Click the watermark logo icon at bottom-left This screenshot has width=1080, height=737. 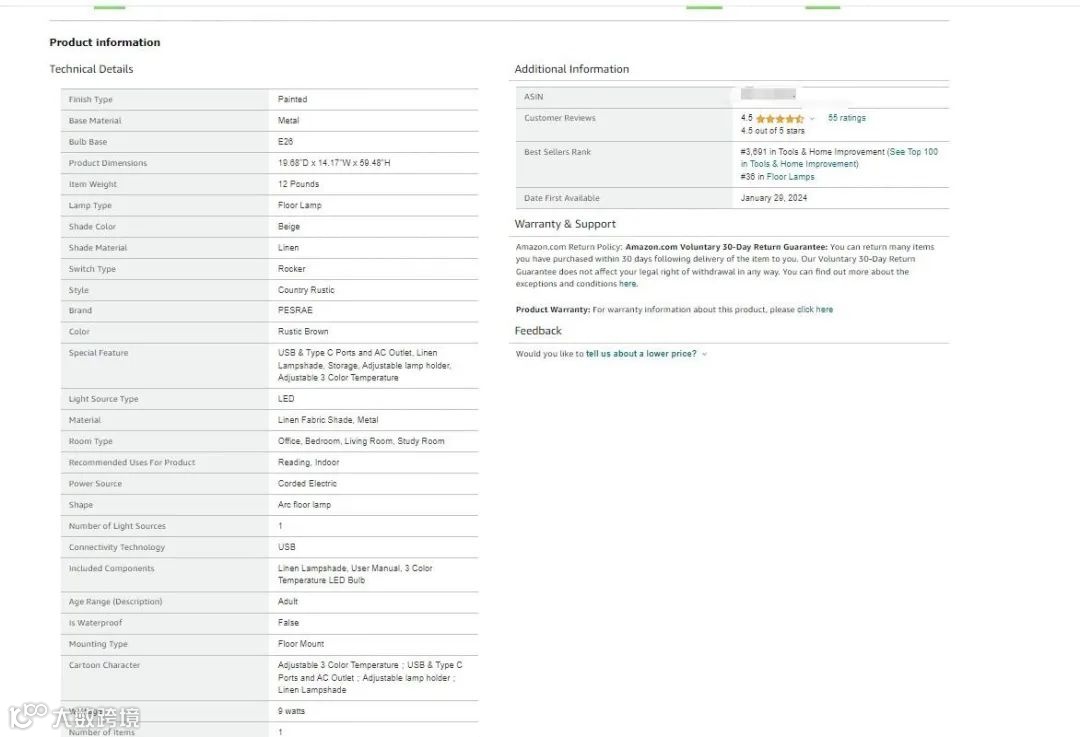point(28,716)
